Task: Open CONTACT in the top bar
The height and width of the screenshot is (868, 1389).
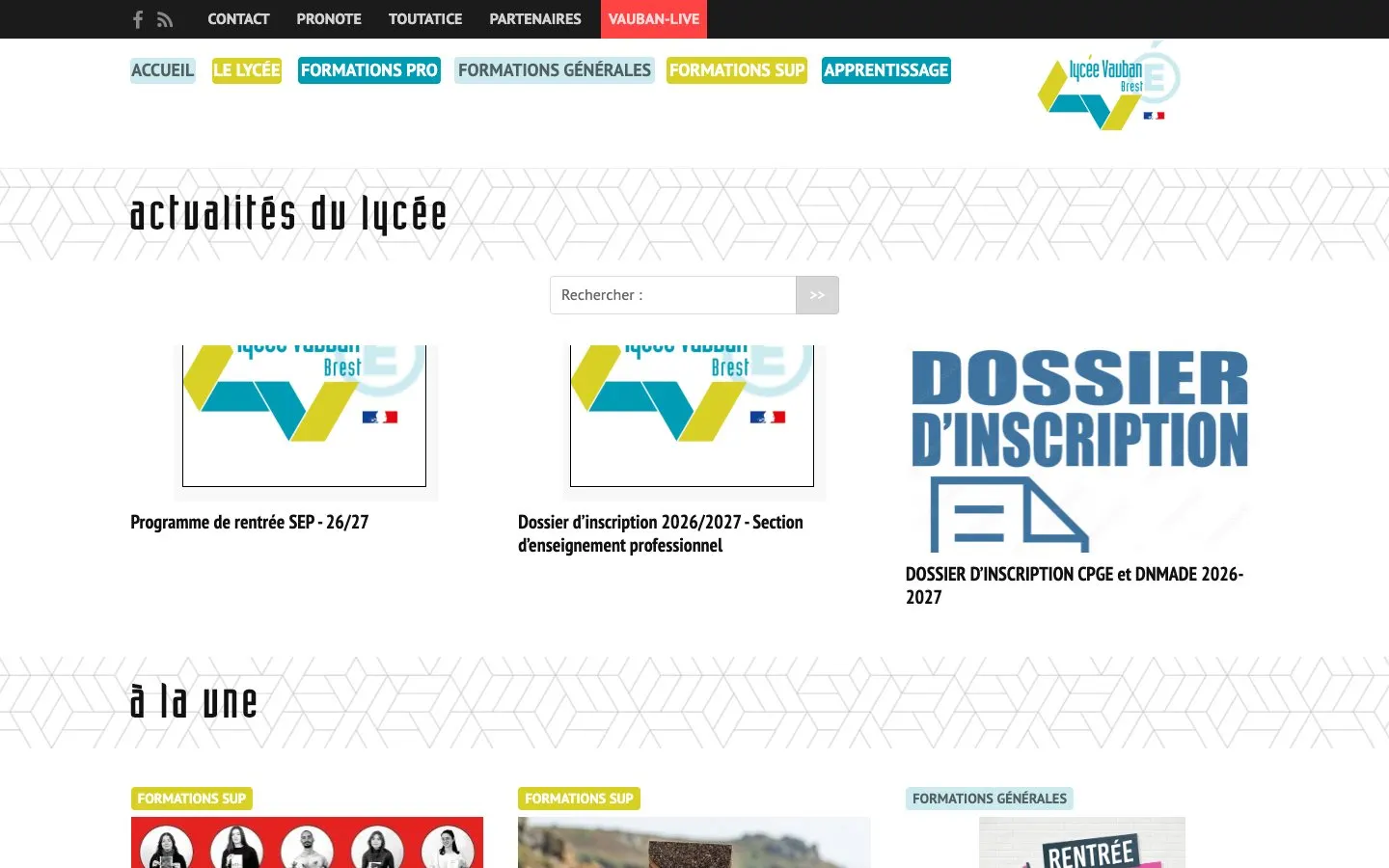Action: point(238,19)
